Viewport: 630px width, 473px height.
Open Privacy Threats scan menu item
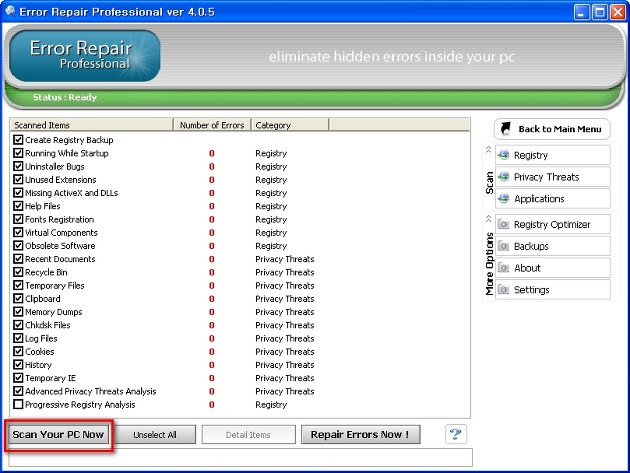pos(553,177)
